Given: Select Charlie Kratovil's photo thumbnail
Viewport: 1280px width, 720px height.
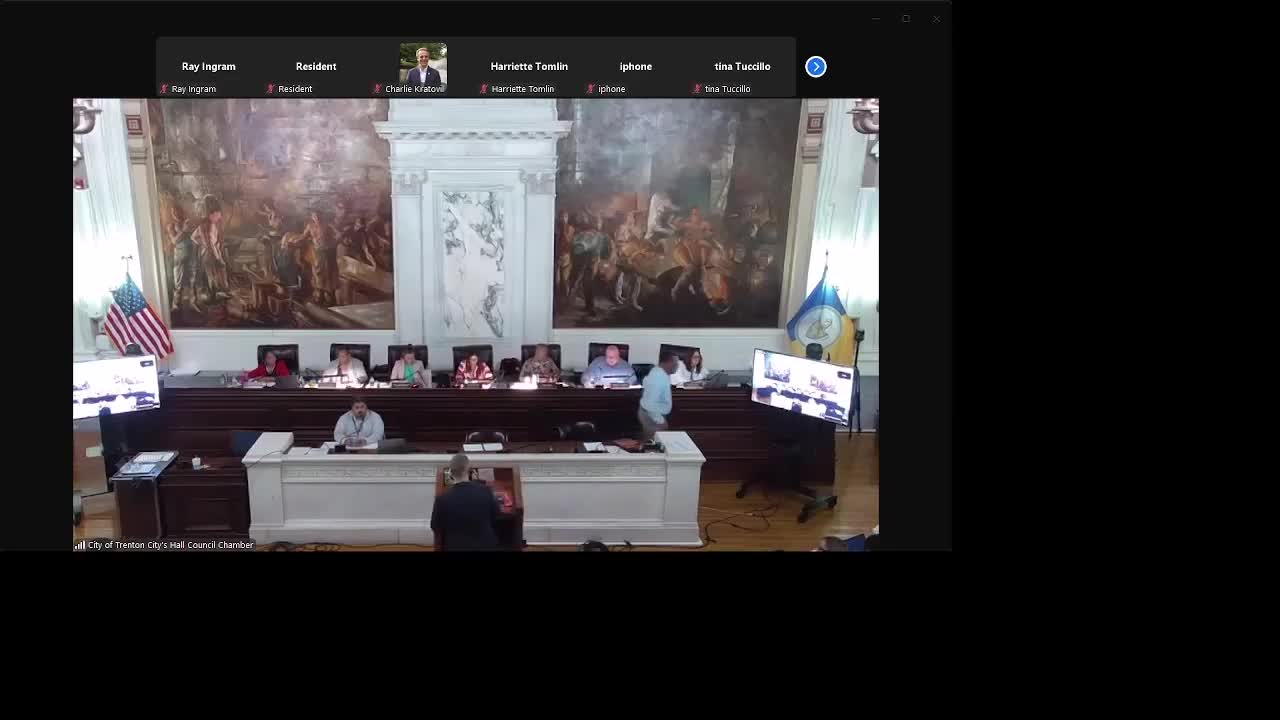Looking at the screenshot, I should tap(423, 67).
